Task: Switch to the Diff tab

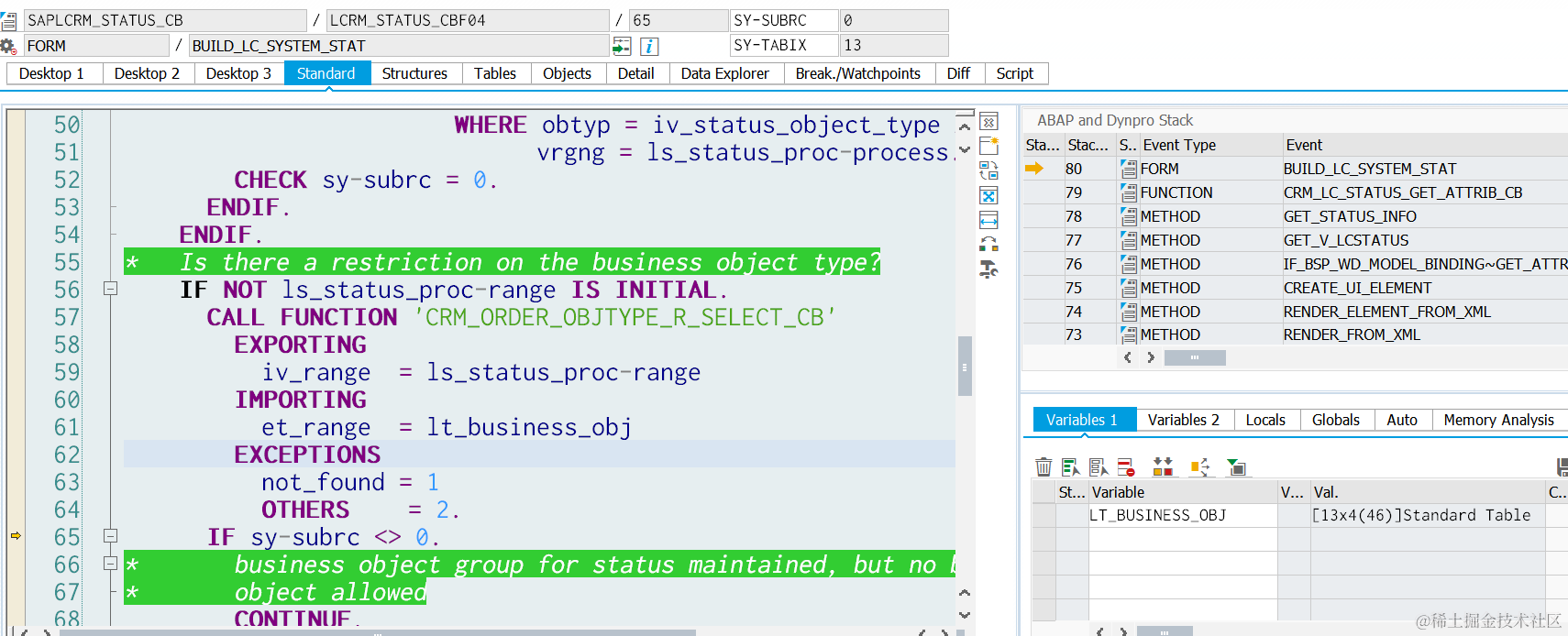Action: pyautogui.click(x=959, y=73)
